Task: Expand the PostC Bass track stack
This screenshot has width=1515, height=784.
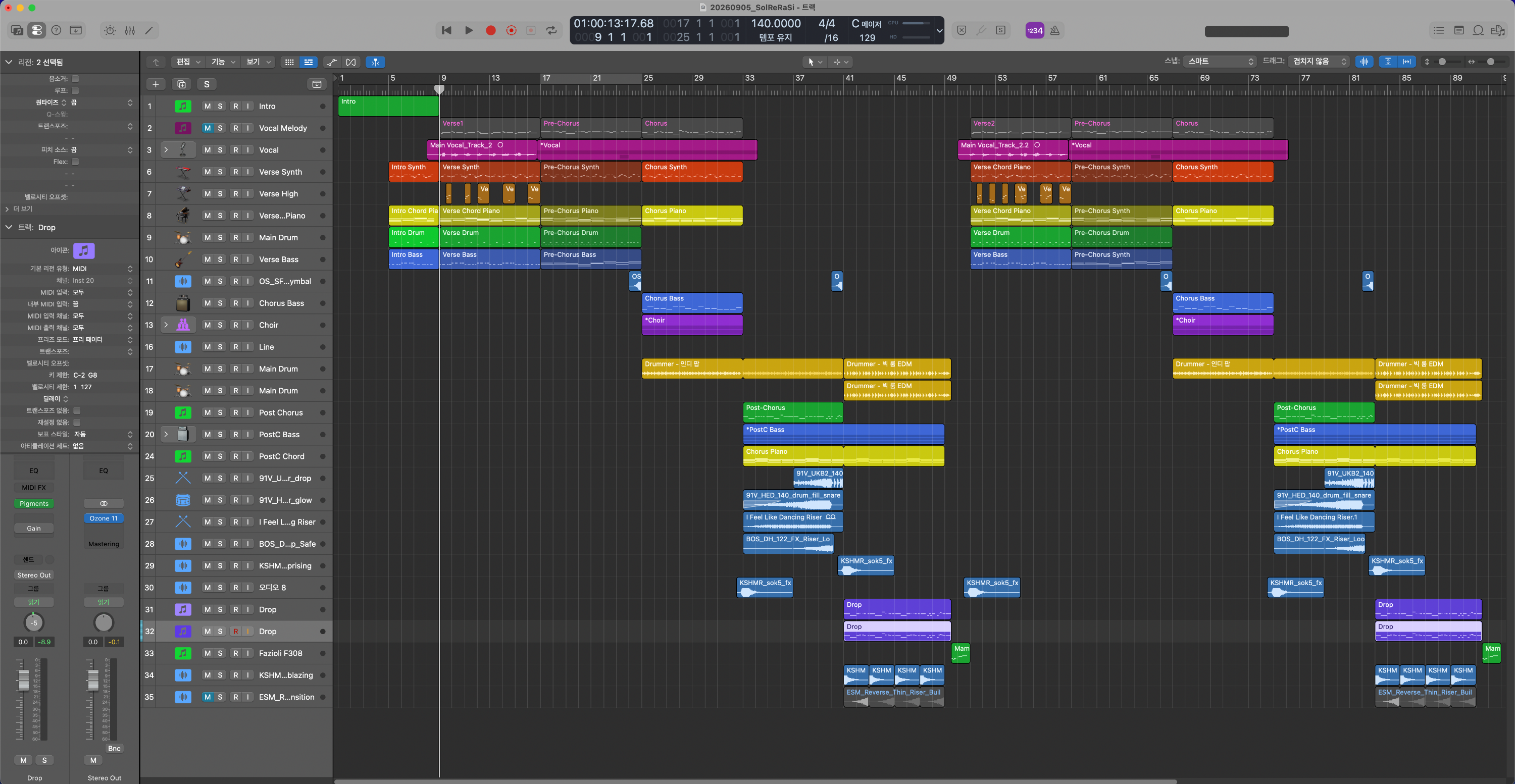Action: coord(166,434)
